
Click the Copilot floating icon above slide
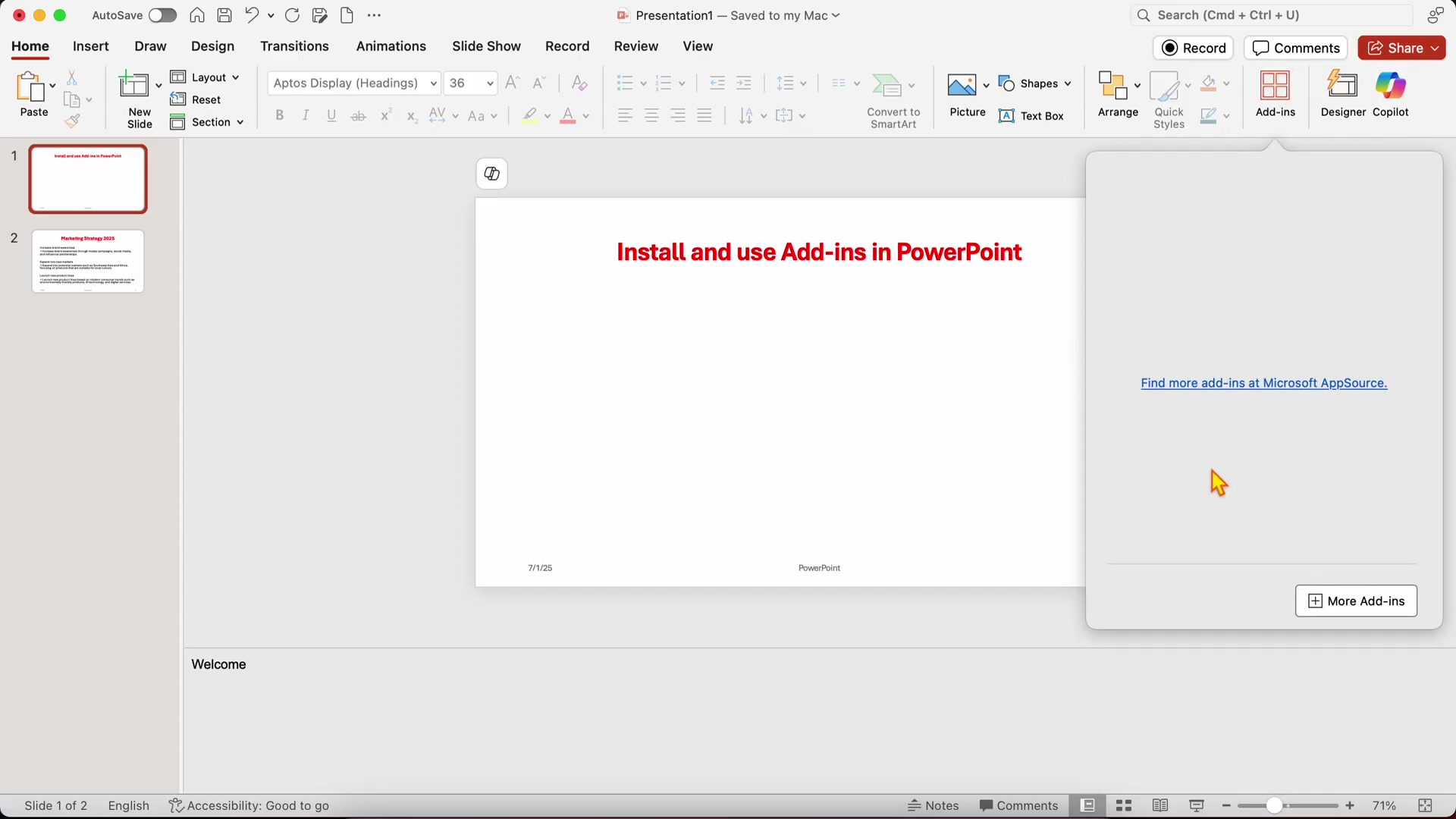[x=491, y=174]
